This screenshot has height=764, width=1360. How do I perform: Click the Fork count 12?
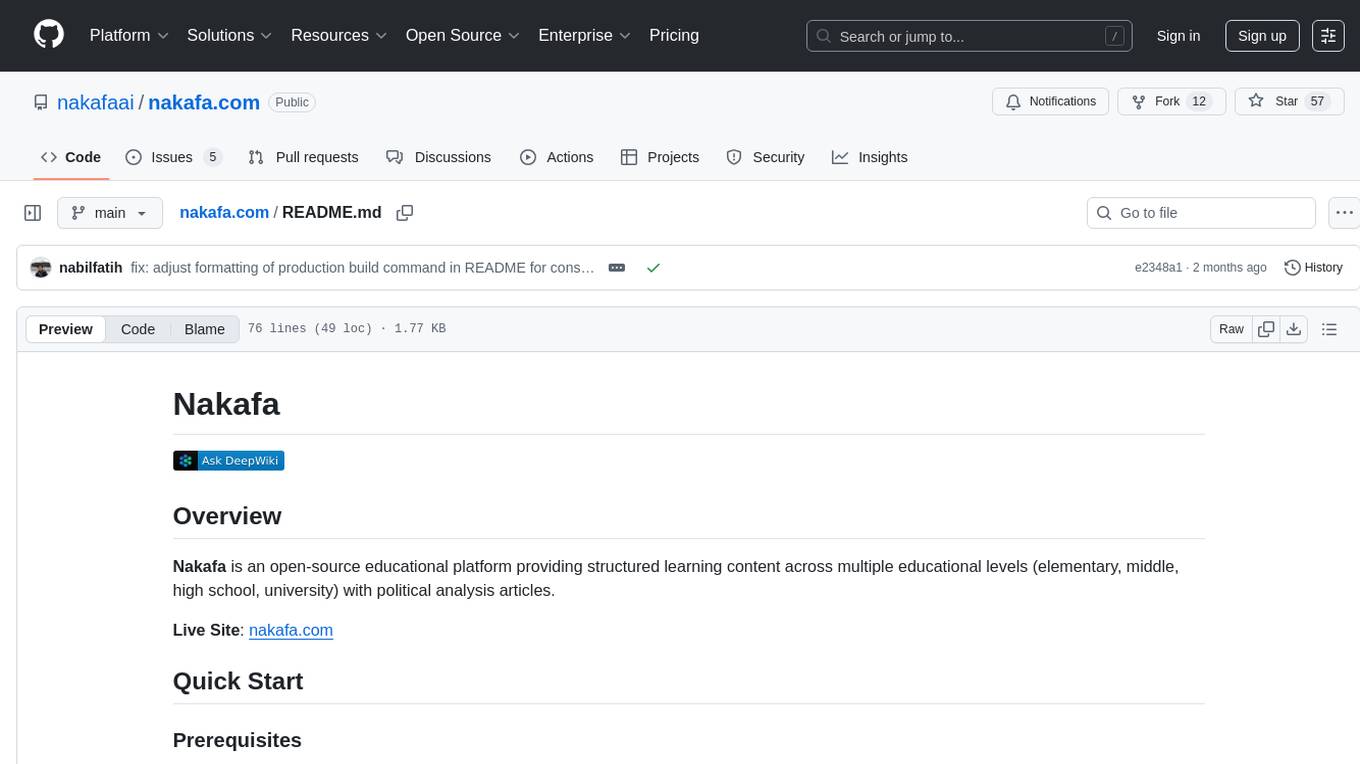pyautogui.click(x=1200, y=102)
